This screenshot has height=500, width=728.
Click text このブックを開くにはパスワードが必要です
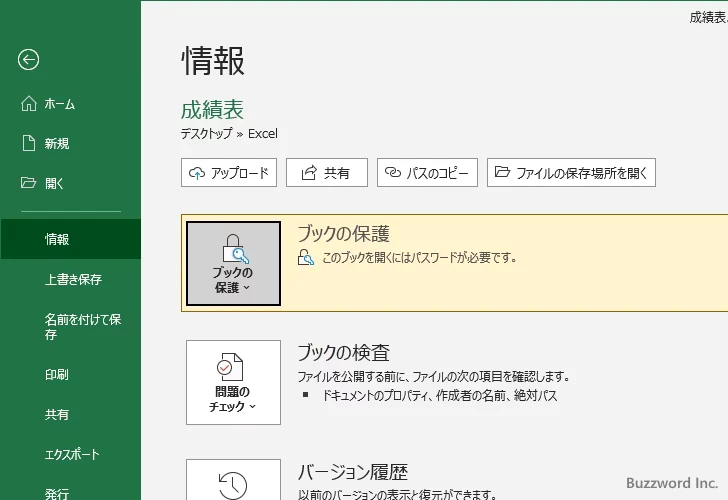tap(420, 258)
